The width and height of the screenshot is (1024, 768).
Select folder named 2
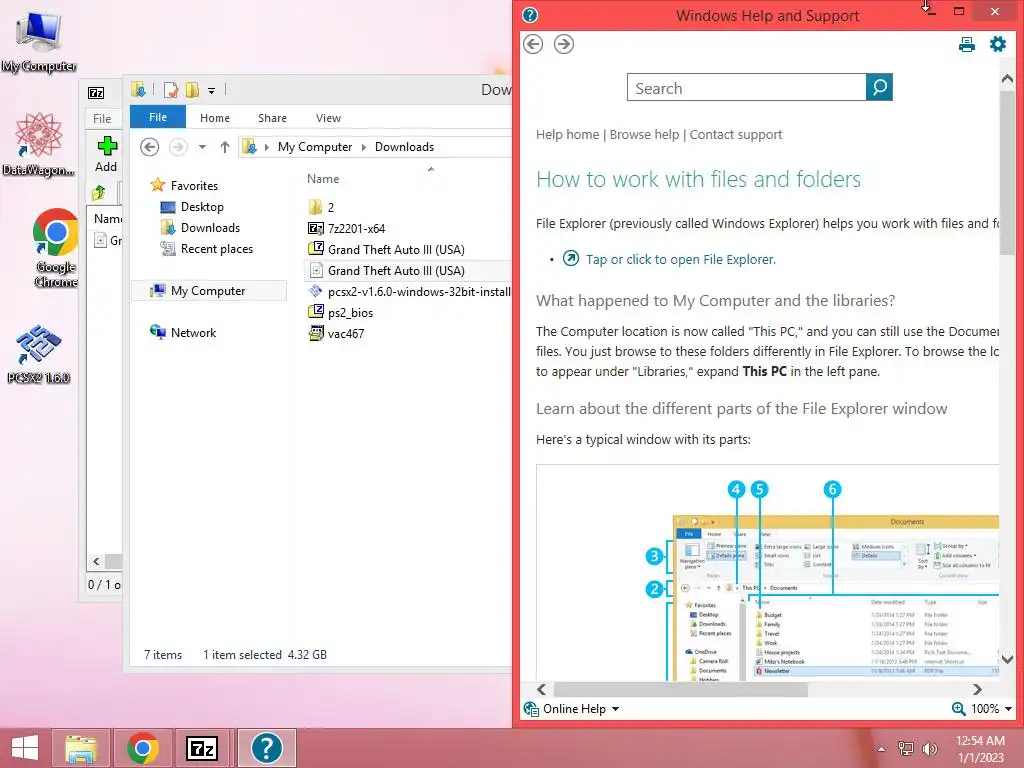click(330, 208)
